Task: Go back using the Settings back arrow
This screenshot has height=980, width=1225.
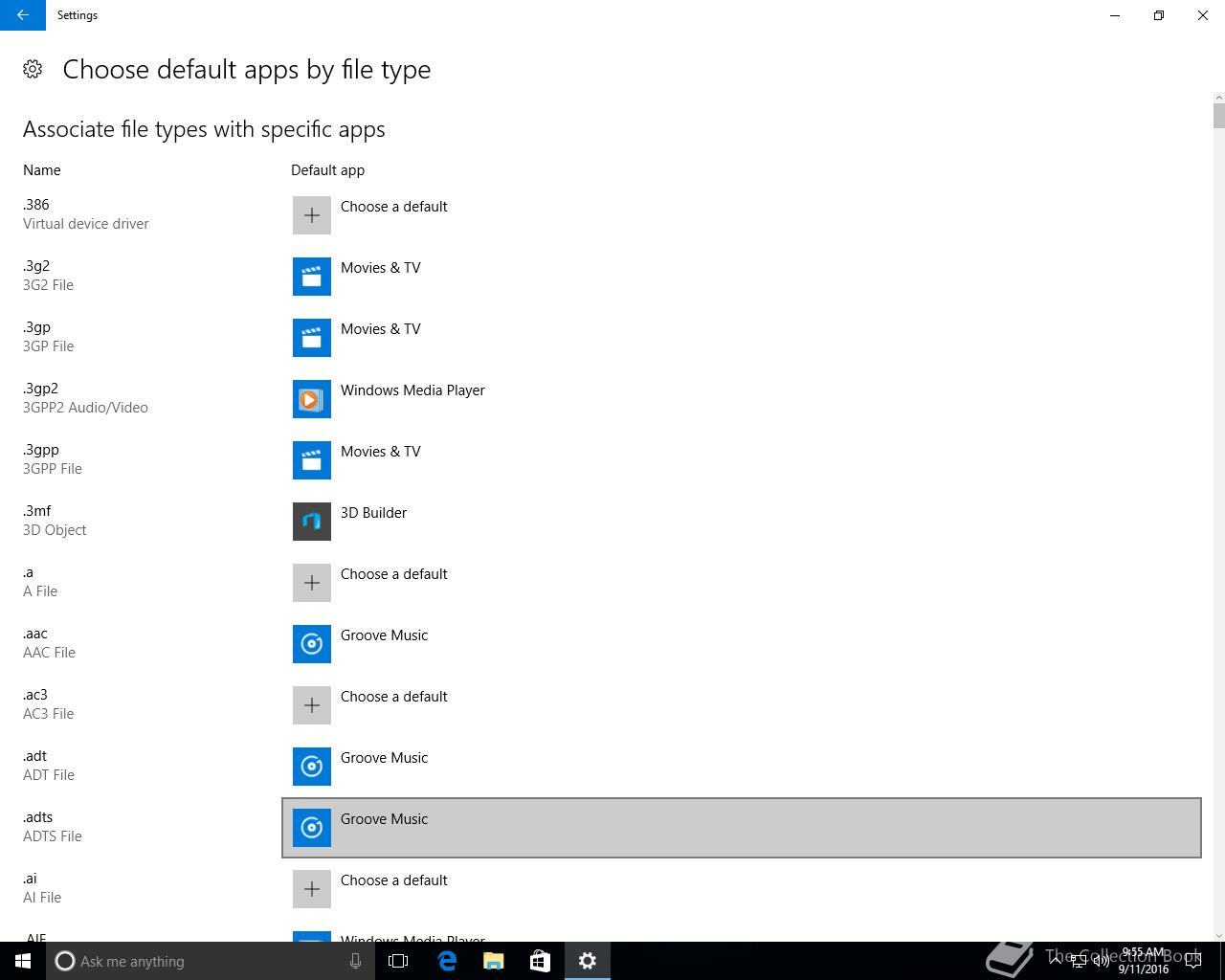Action: pos(23,15)
